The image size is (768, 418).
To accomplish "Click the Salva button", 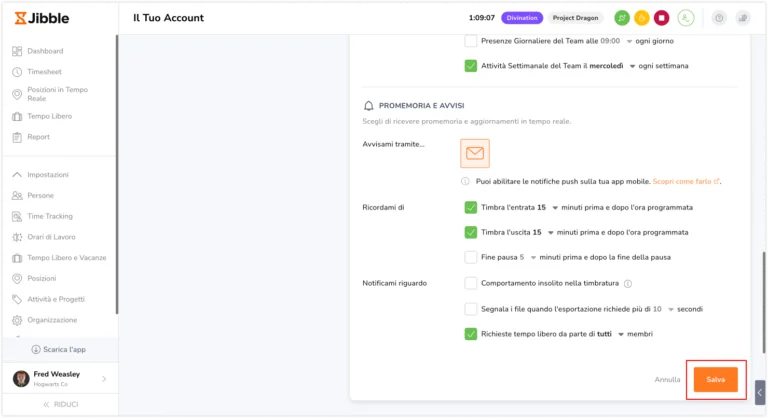I will (716, 380).
